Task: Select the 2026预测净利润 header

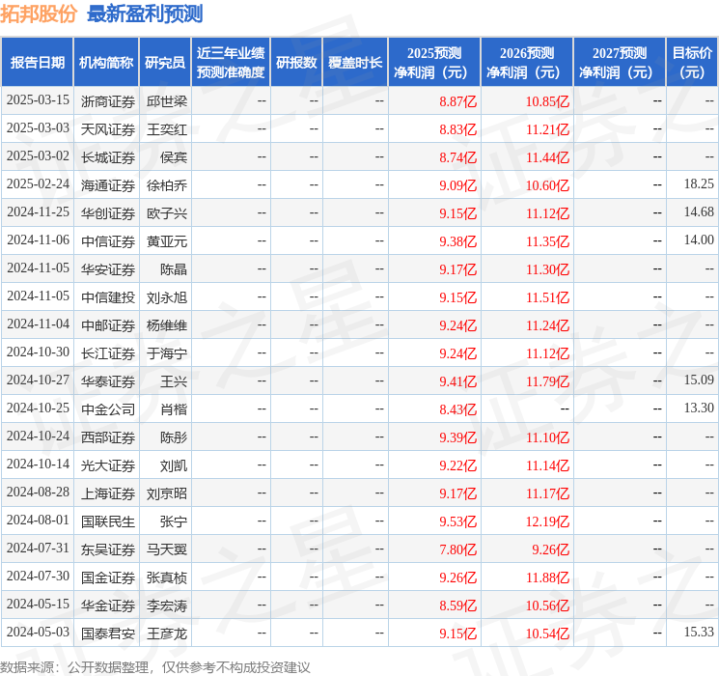Action: [527, 62]
